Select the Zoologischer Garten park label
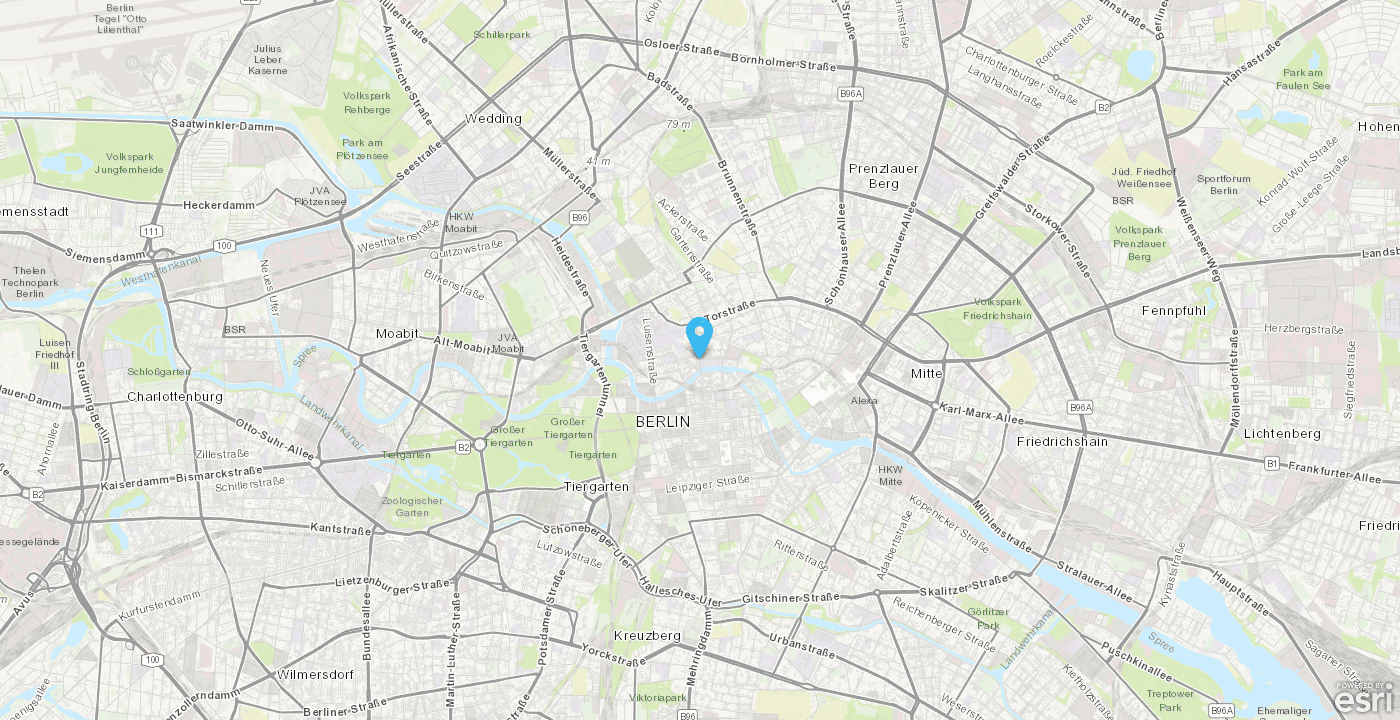This screenshot has height=720, width=1400. [412, 507]
